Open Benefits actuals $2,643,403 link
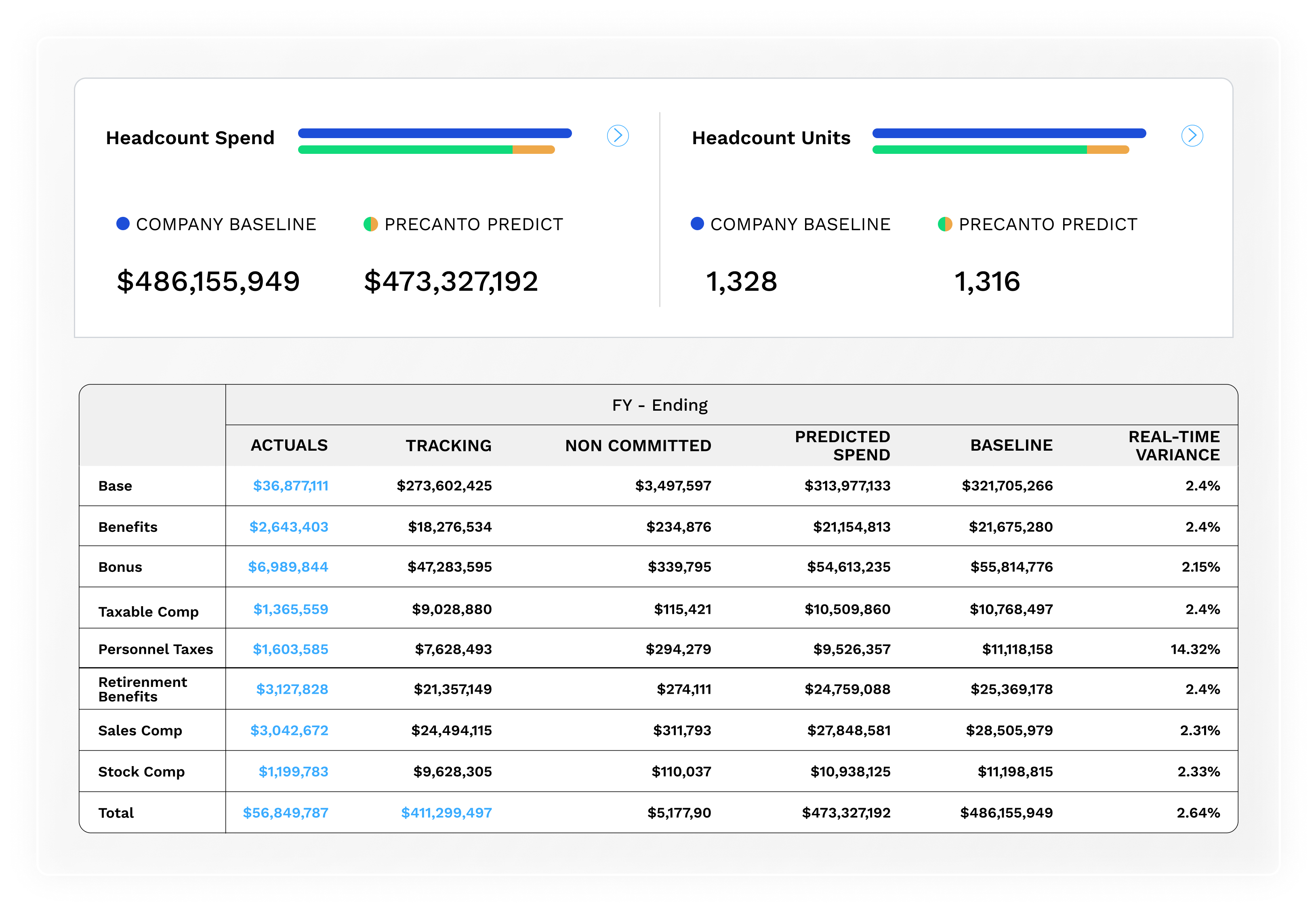This screenshot has width=1316, height=911. [x=288, y=527]
